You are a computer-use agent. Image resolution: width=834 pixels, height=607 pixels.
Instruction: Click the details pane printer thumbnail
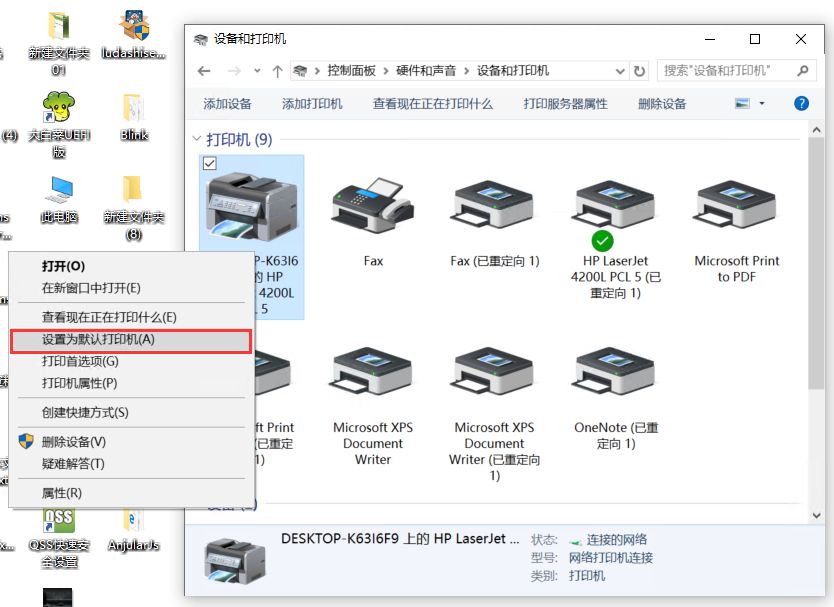[x=235, y=560]
